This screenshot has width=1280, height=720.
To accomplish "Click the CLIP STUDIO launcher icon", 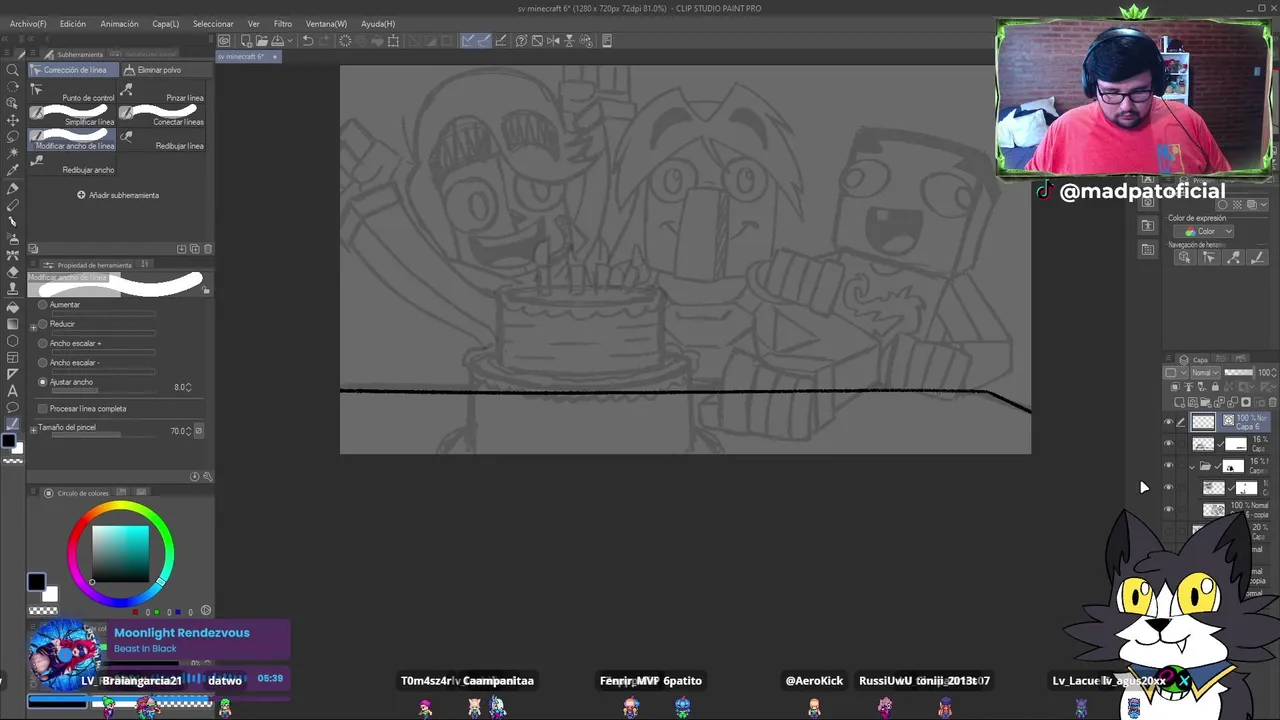I will click(224, 41).
